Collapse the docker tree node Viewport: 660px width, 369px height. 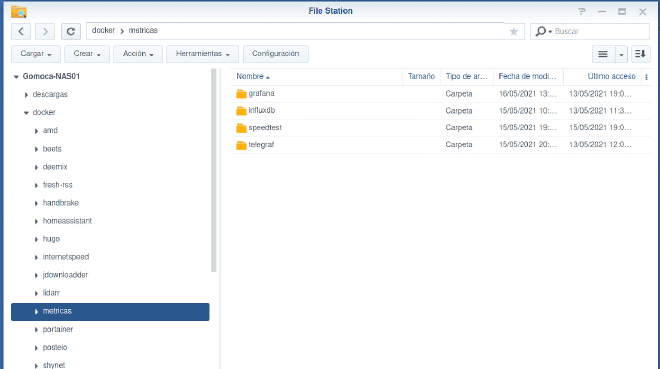(26, 113)
